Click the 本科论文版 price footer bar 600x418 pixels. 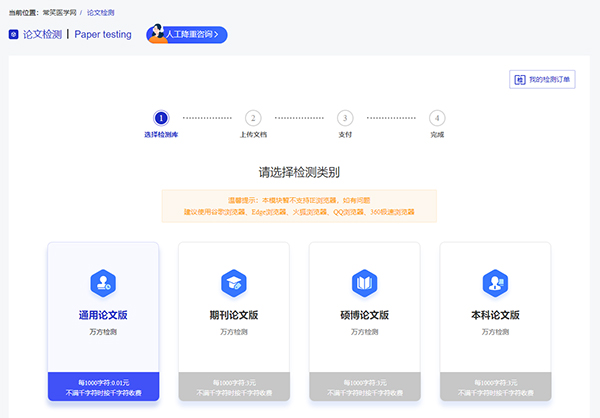(x=496, y=388)
